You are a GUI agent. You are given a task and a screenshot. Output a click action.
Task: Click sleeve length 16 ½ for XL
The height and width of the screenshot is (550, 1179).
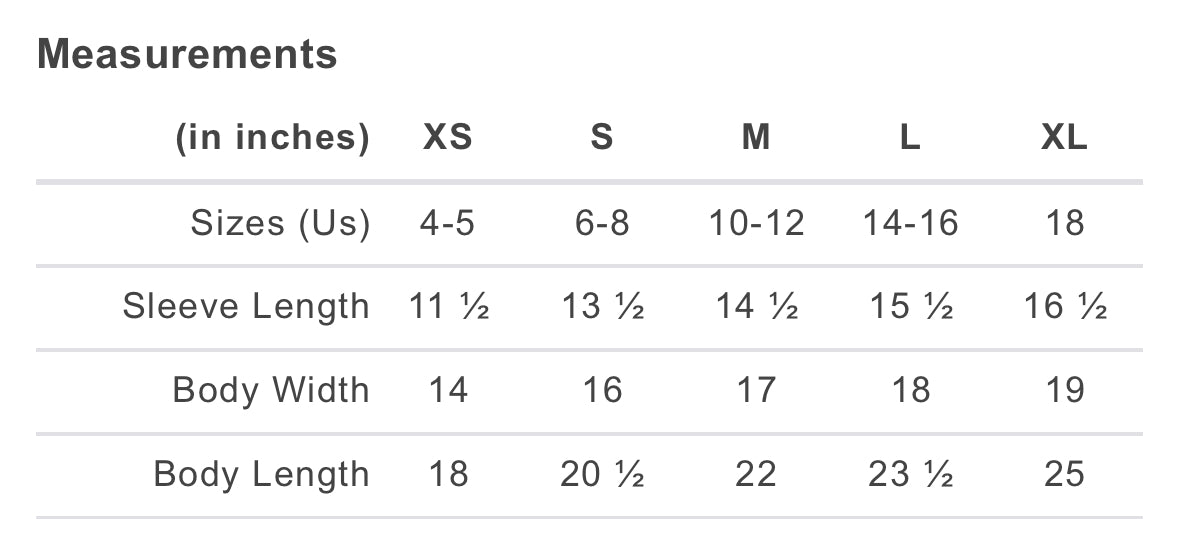click(x=1065, y=306)
